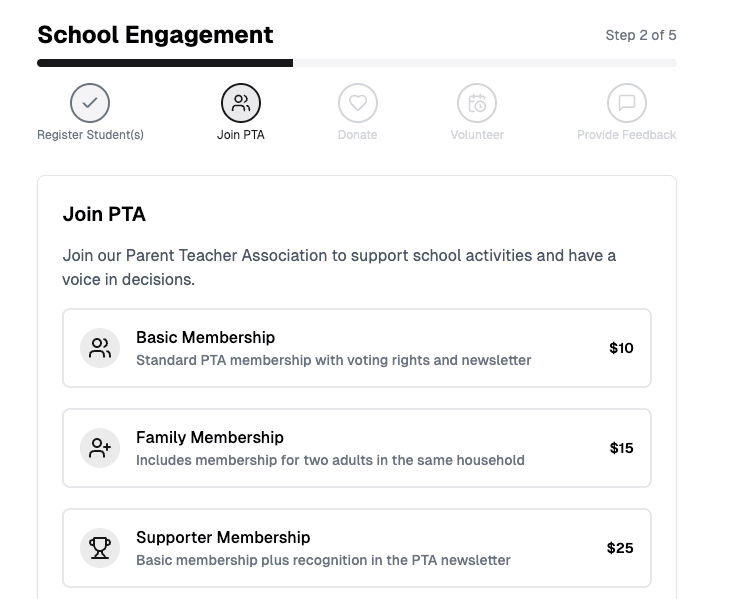Click the Provide Feedback speech bubble icon
This screenshot has height=599, width=734.
pos(627,103)
